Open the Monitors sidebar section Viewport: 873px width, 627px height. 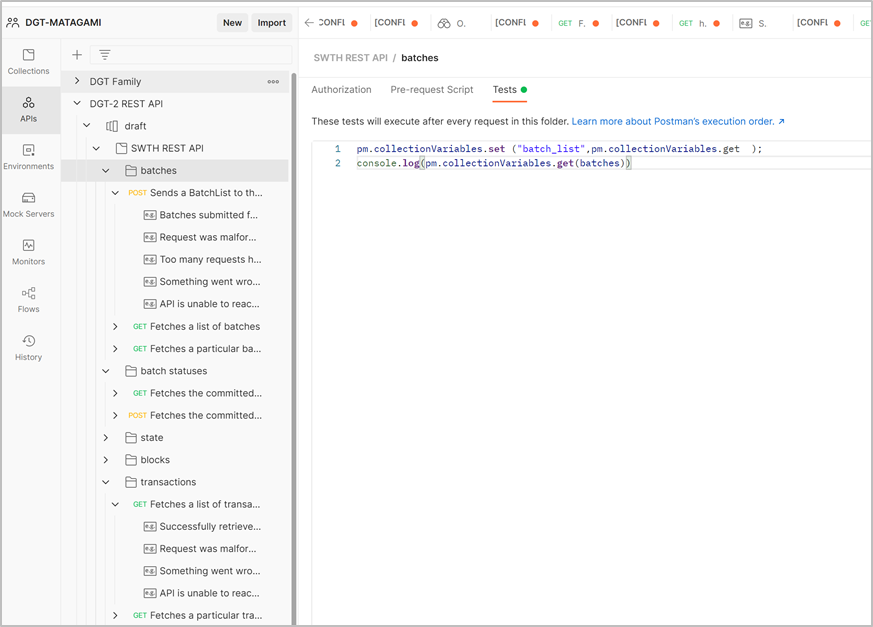pyautogui.click(x=28, y=252)
